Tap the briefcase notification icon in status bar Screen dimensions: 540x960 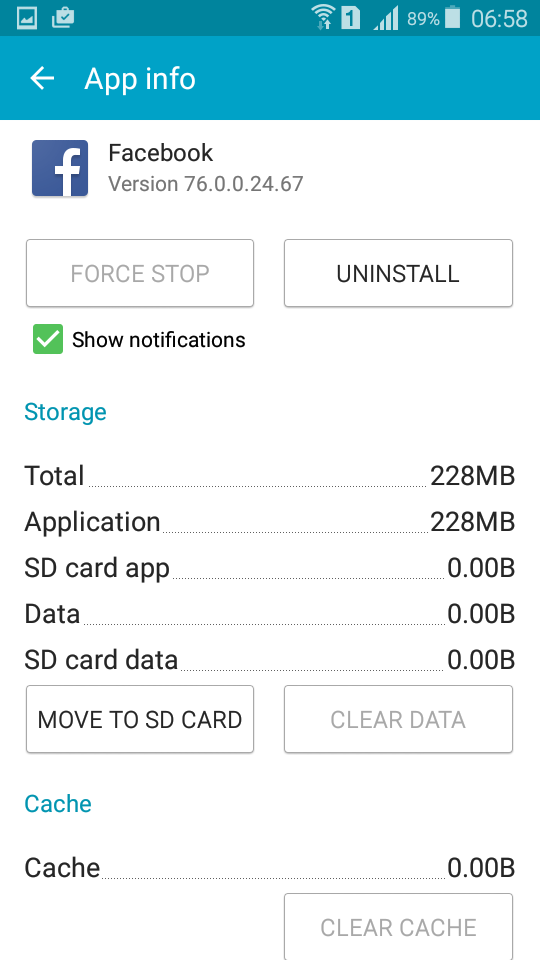(x=63, y=18)
